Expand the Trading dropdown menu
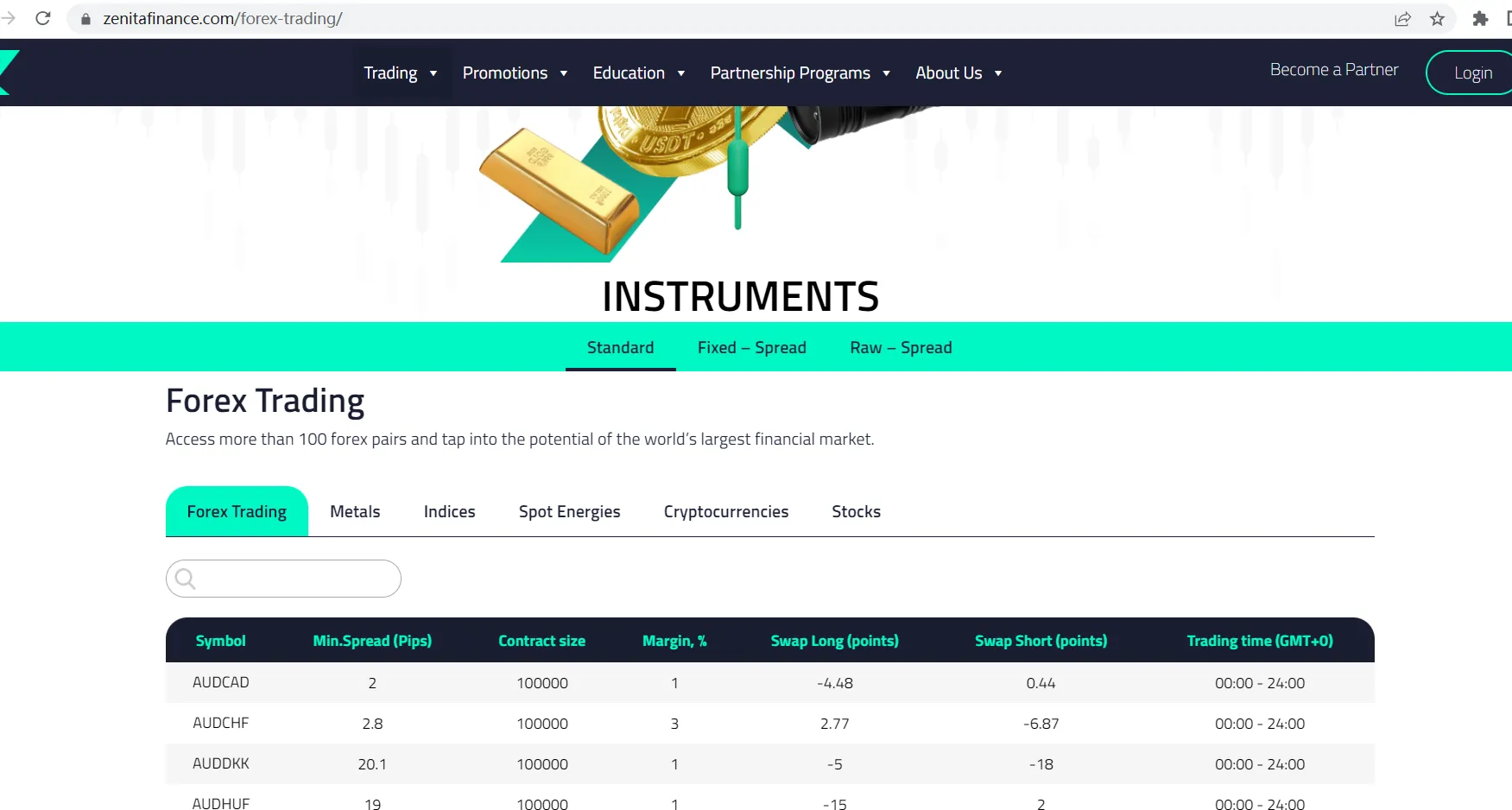Image resolution: width=1512 pixels, height=810 pixels. point(400,73)
